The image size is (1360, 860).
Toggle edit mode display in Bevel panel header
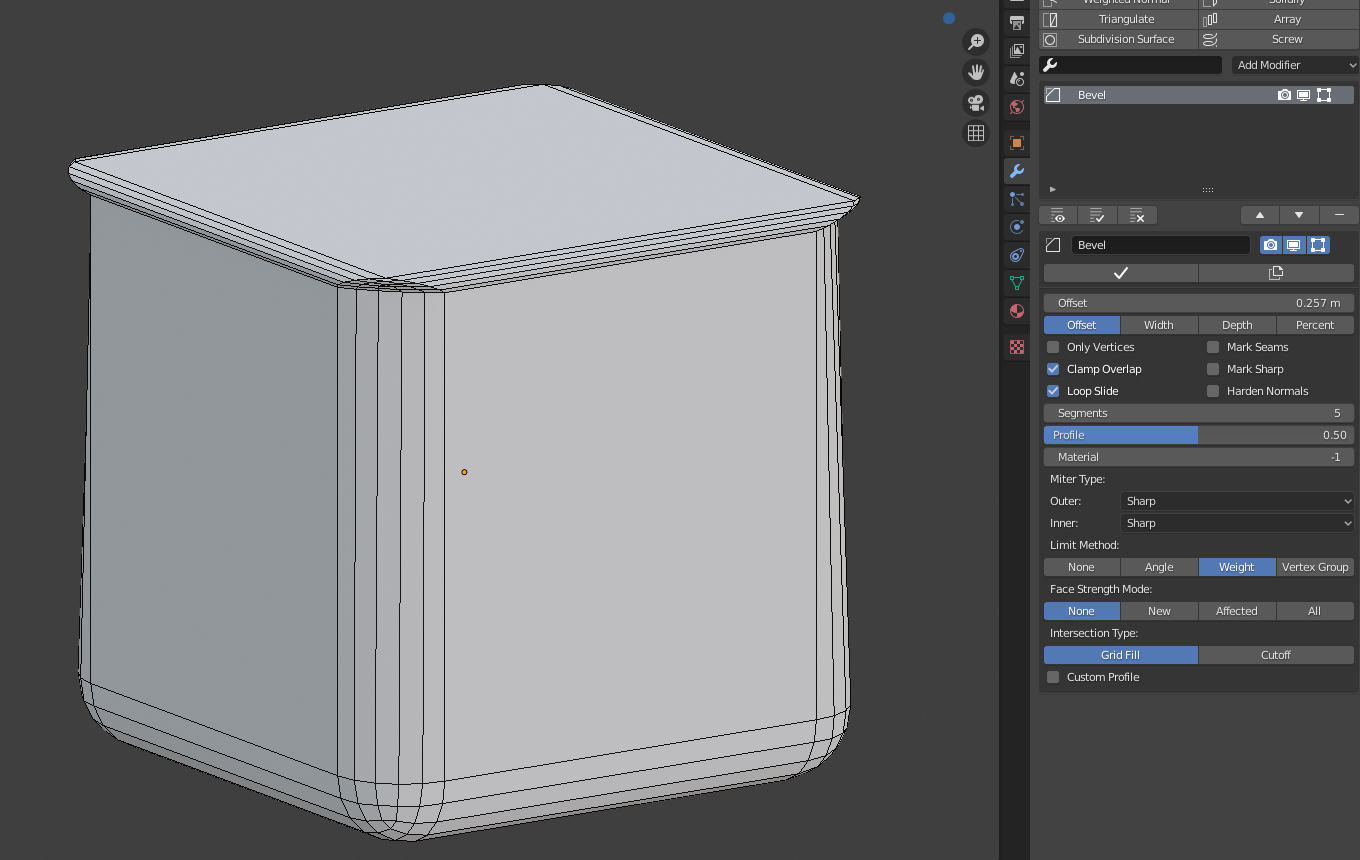tap(1319, 245)
